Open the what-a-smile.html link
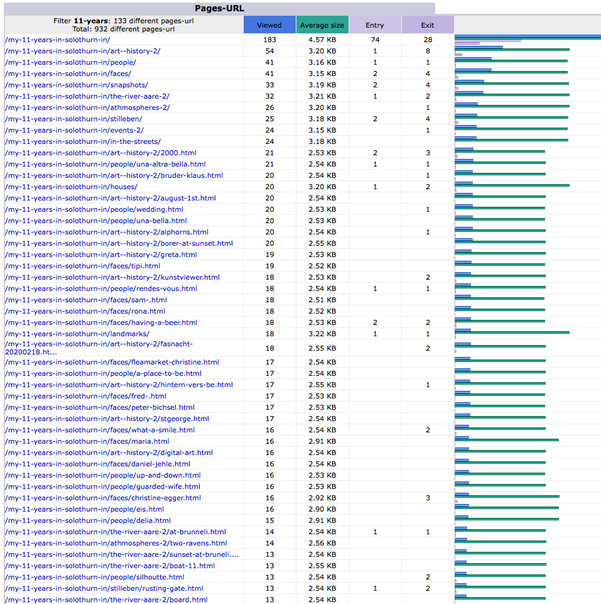 (x=100, y=430)
